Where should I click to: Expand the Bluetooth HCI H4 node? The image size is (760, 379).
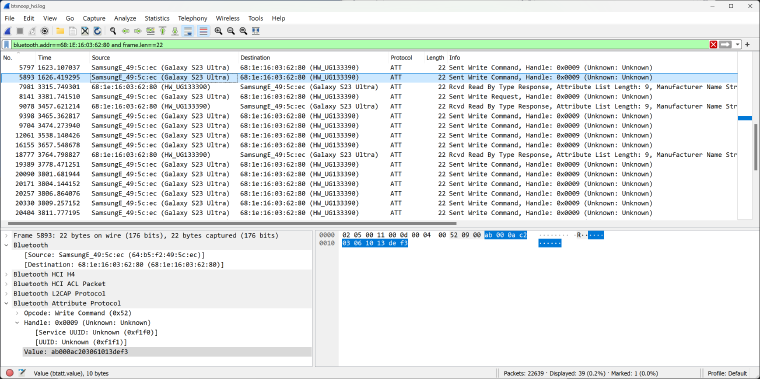coord(6,274)
